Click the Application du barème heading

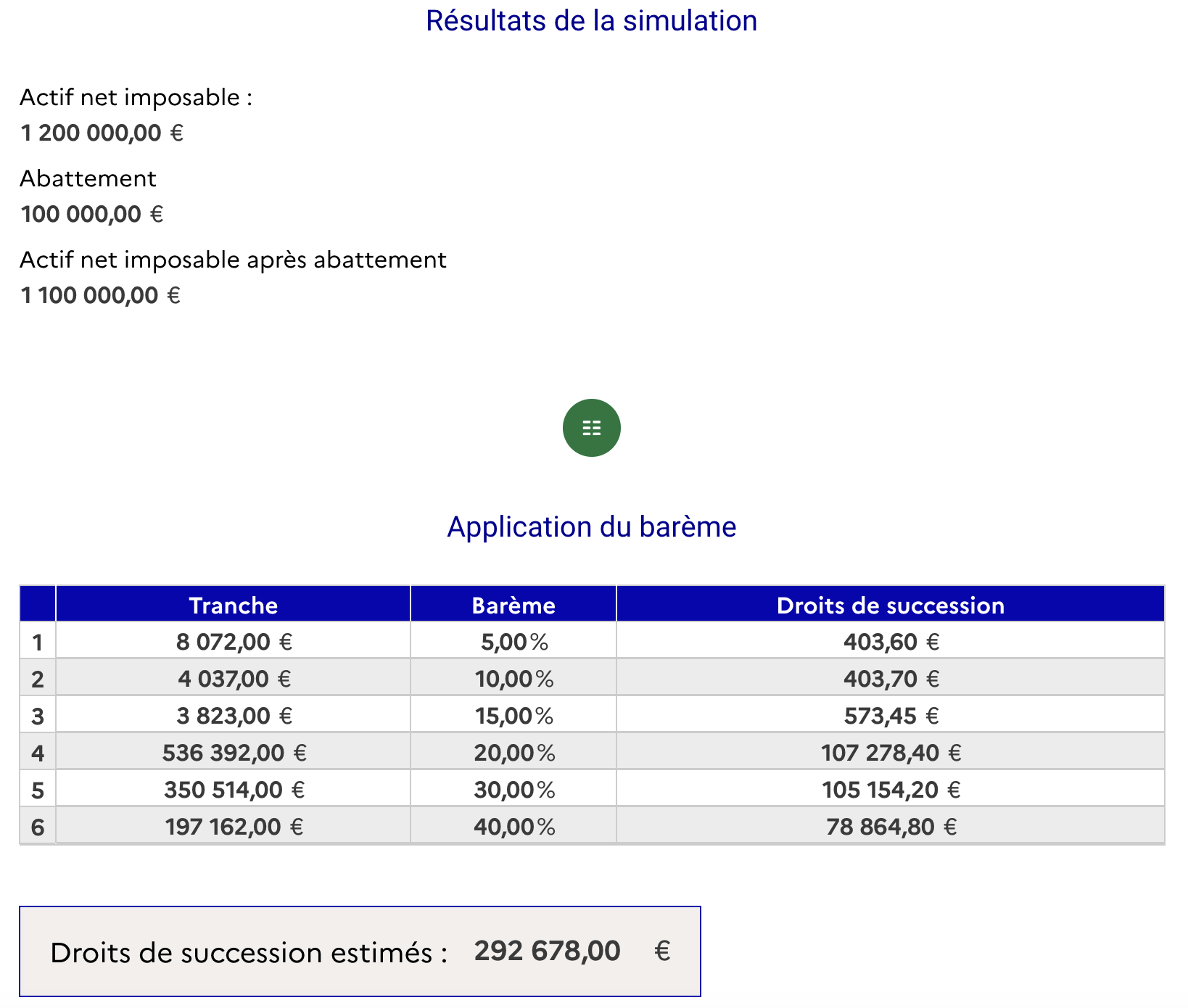coord(591,527)
